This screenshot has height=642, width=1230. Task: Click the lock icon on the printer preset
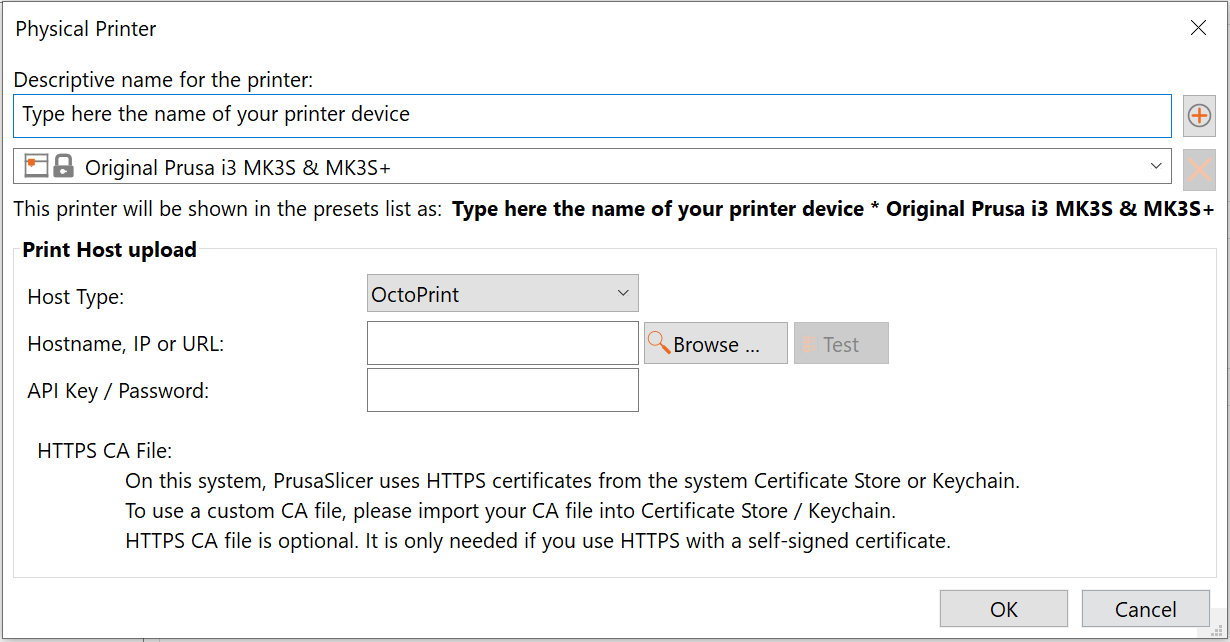tap(63, 166)
